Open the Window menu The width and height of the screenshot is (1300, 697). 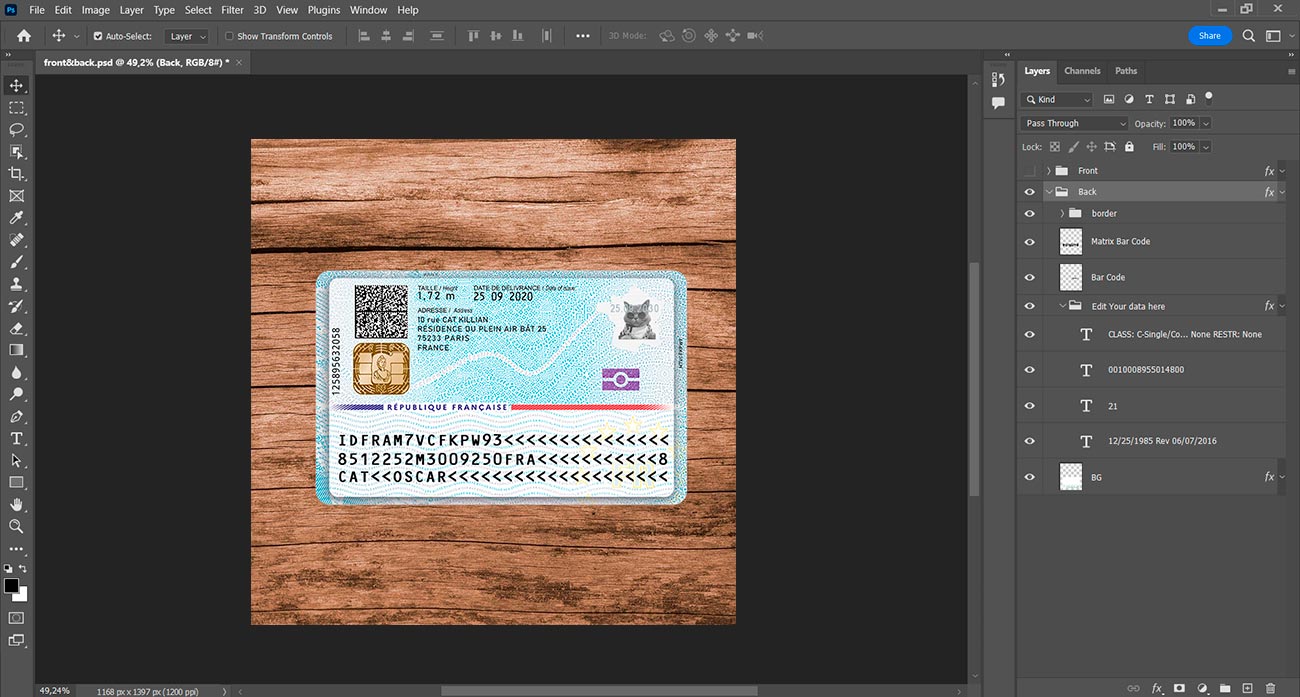[368, 10]
